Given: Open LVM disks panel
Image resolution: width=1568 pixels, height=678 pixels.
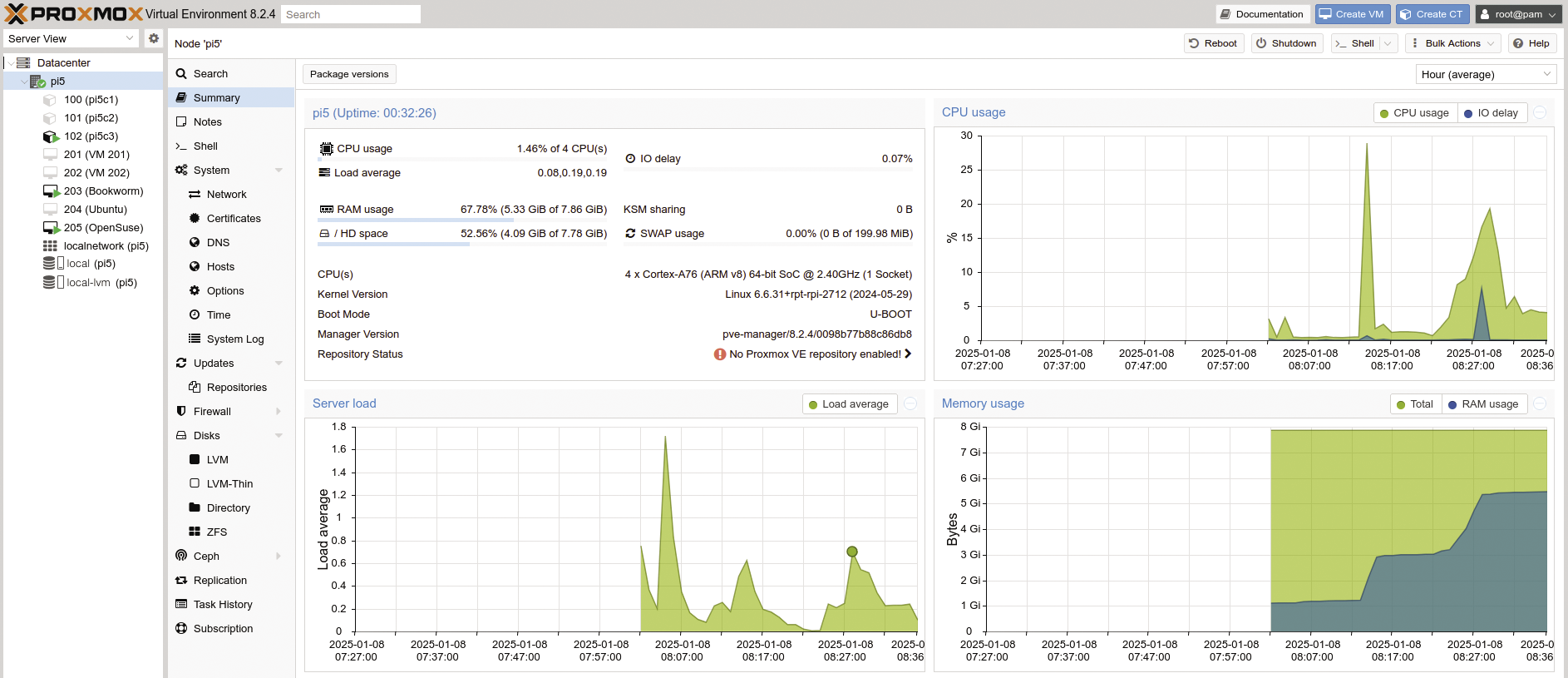Looking at the screenshot, I should pyautogui.click(x=231, y=459).
